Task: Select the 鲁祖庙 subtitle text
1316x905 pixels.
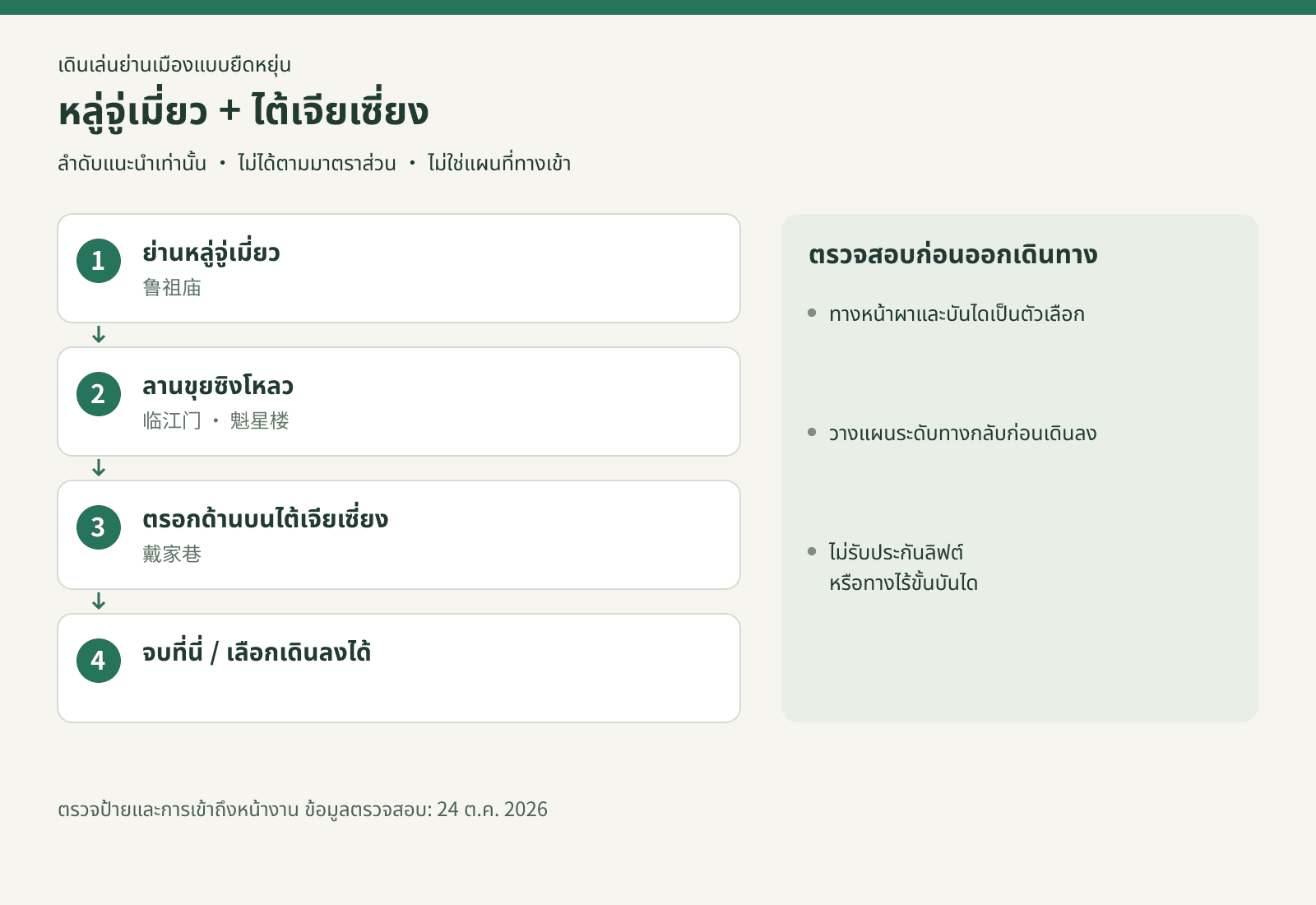Action: tap(172, 287)
